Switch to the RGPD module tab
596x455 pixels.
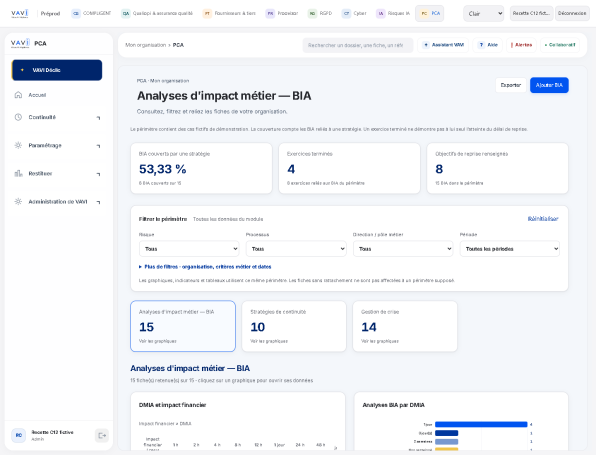click(x=320, y=14)
